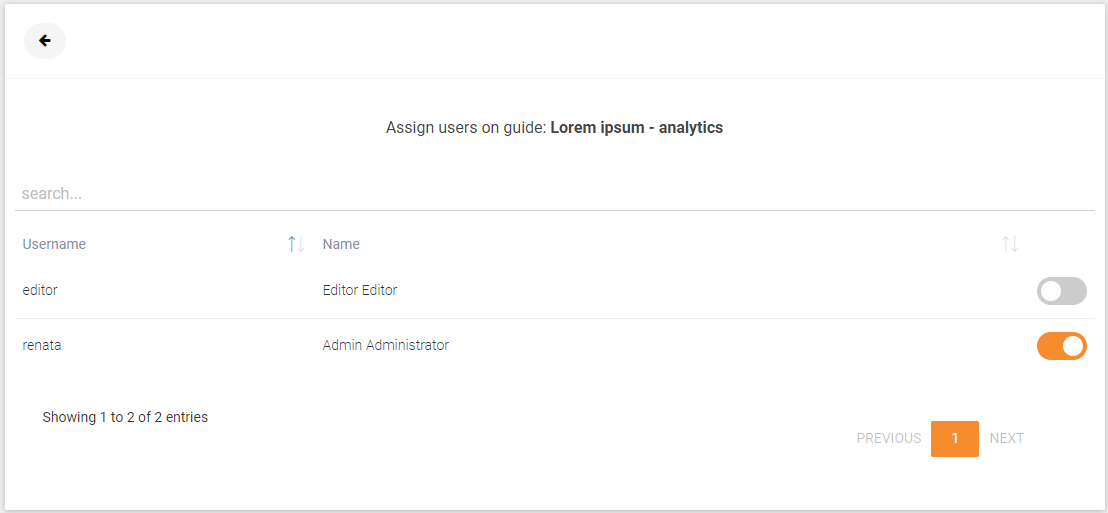The width and height of the screenshot is (1108, 513).
Task: Select the renata username cell
Action: tap(42, 346)
